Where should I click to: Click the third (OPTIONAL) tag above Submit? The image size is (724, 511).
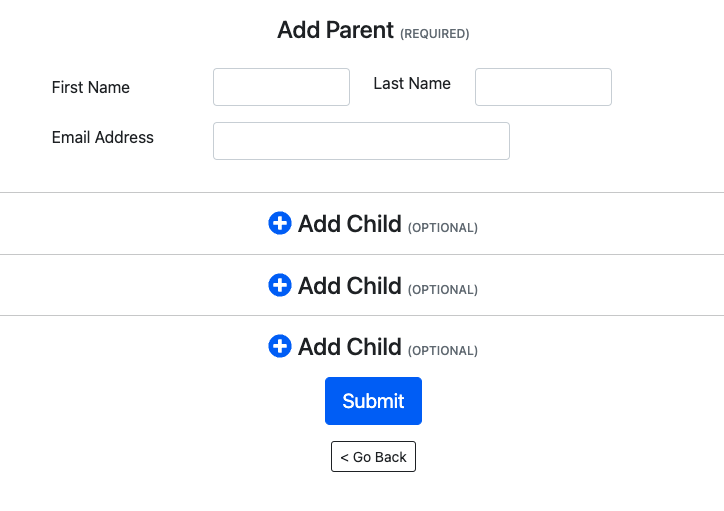[442, 350]
